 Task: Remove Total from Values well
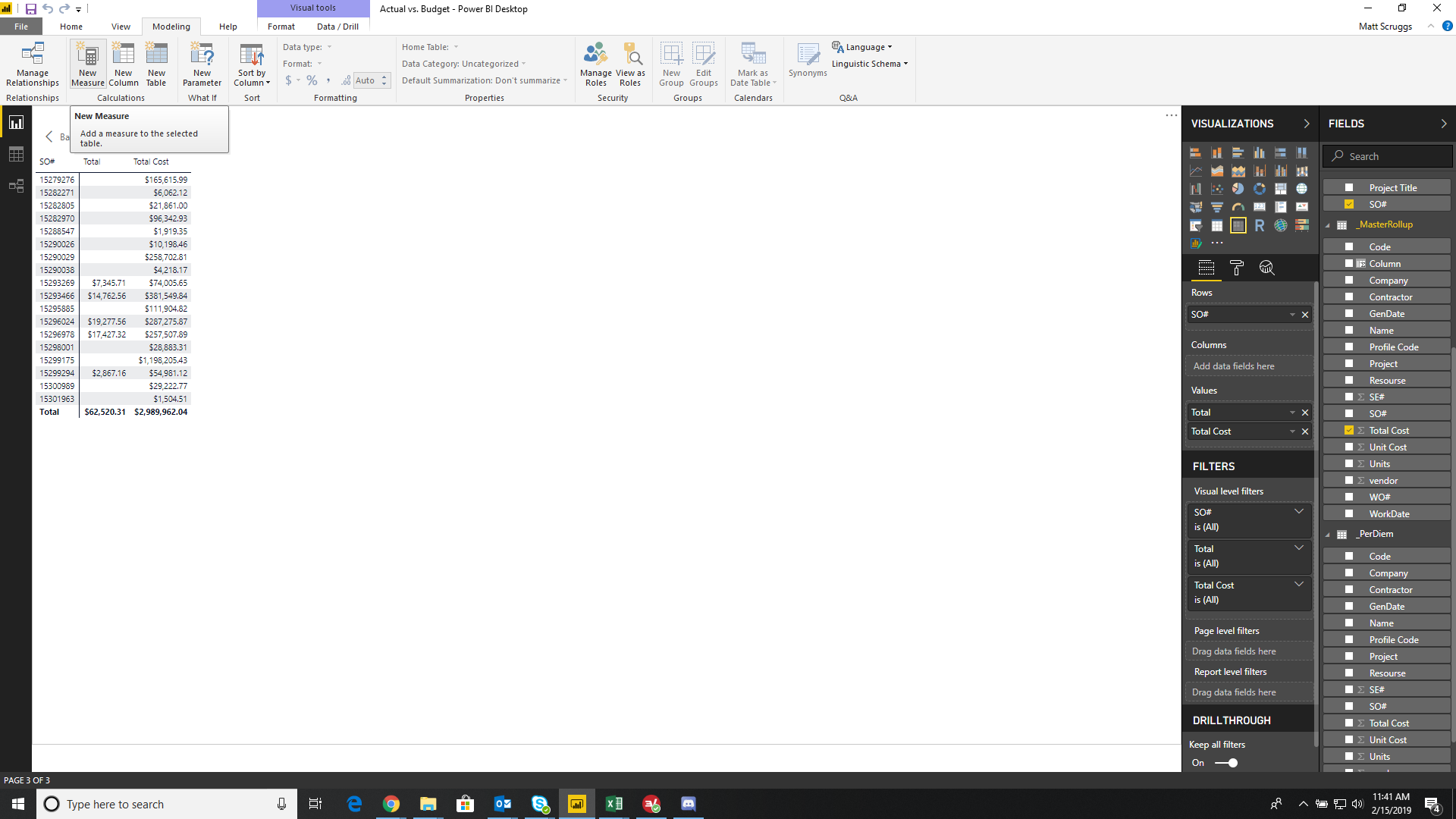pyautogui.click(x=1305, y=413)
